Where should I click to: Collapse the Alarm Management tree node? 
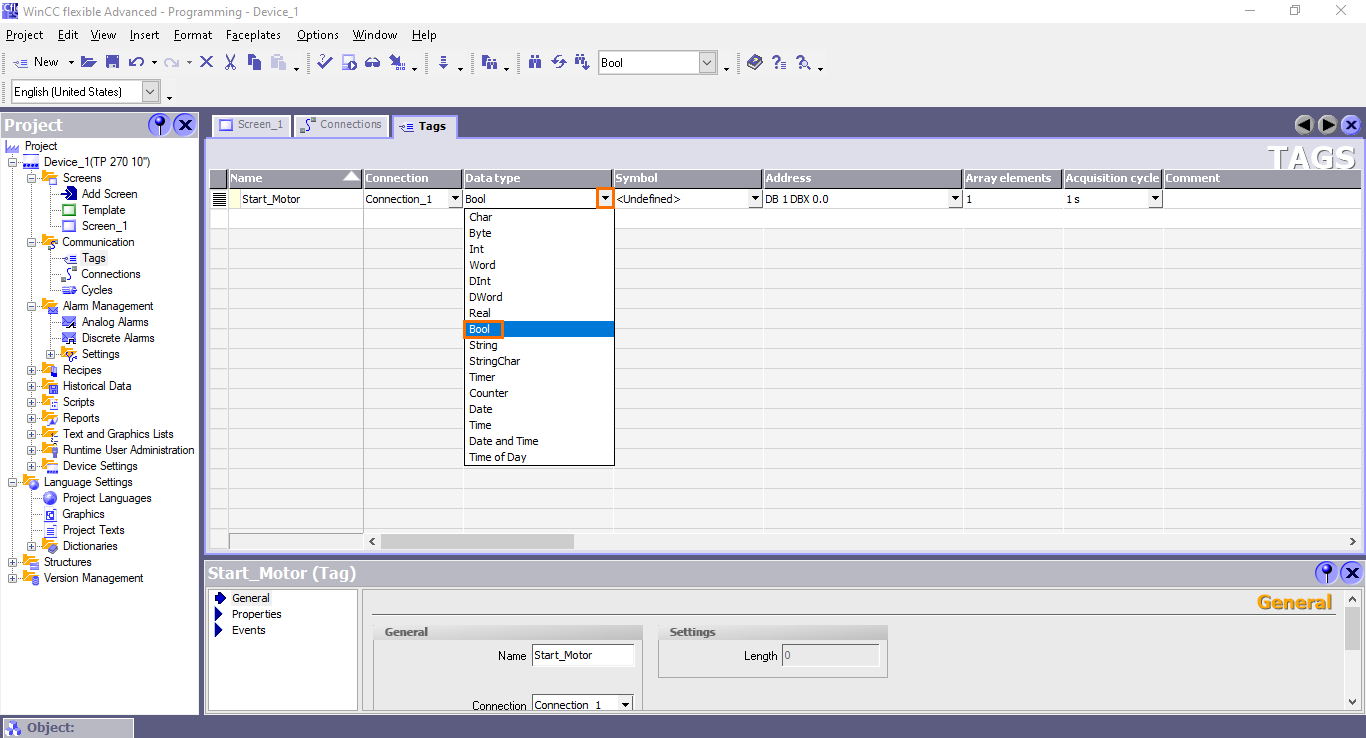32,306
